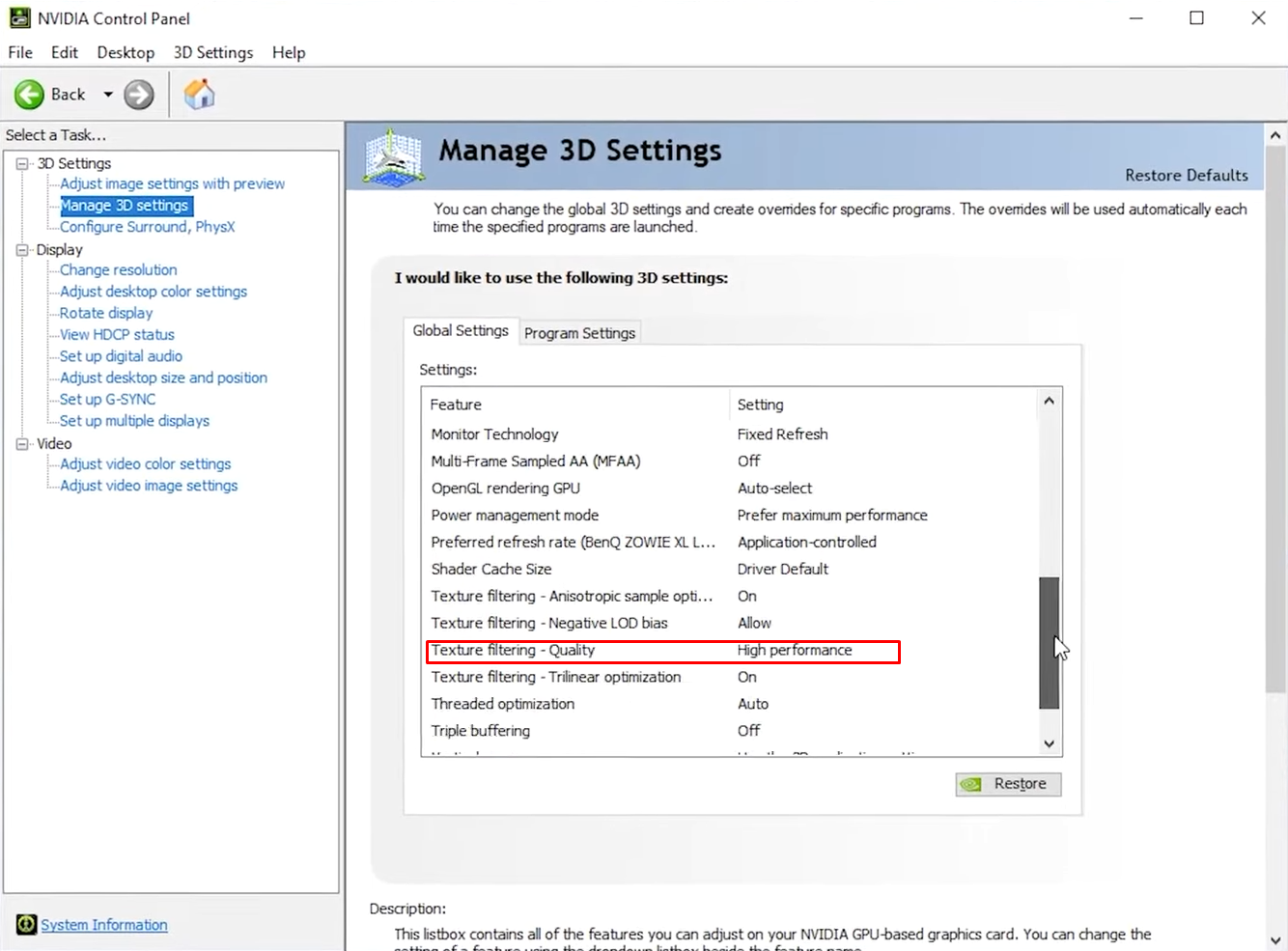Open the Desktop menu
1288x951 pixels.
(x=126, y=52)
